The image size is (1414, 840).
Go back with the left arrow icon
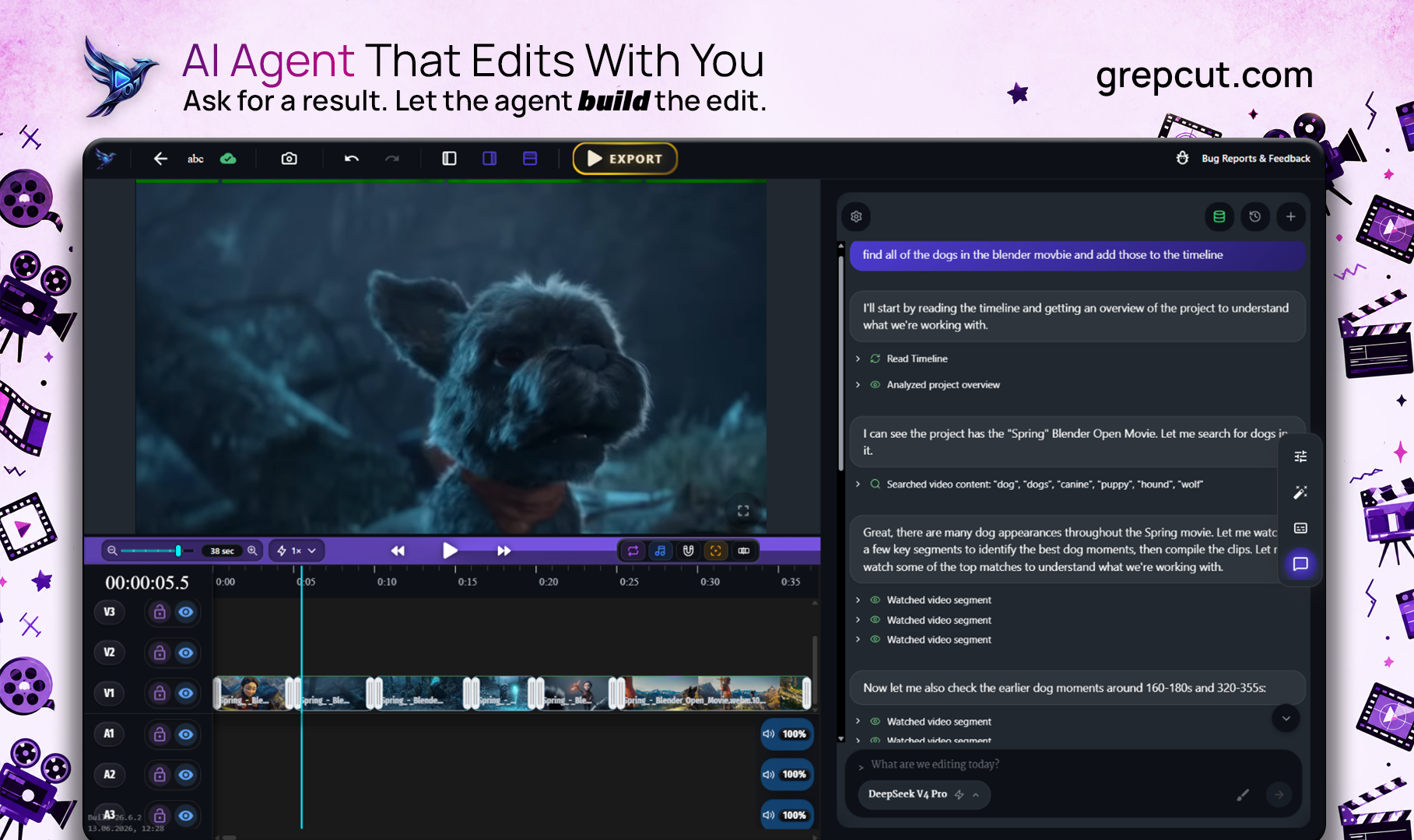click(160, 159)
